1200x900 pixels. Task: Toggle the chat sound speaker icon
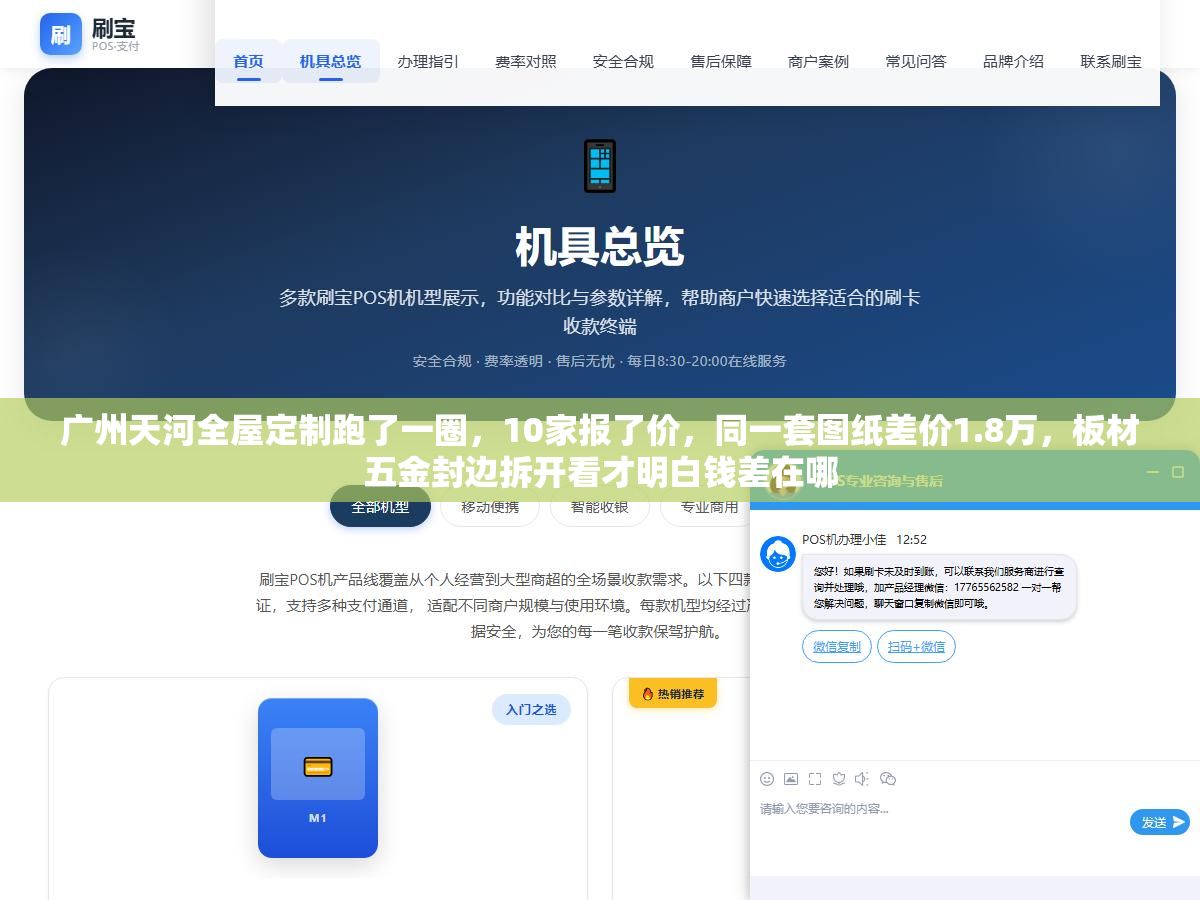(x=862, y=779)
